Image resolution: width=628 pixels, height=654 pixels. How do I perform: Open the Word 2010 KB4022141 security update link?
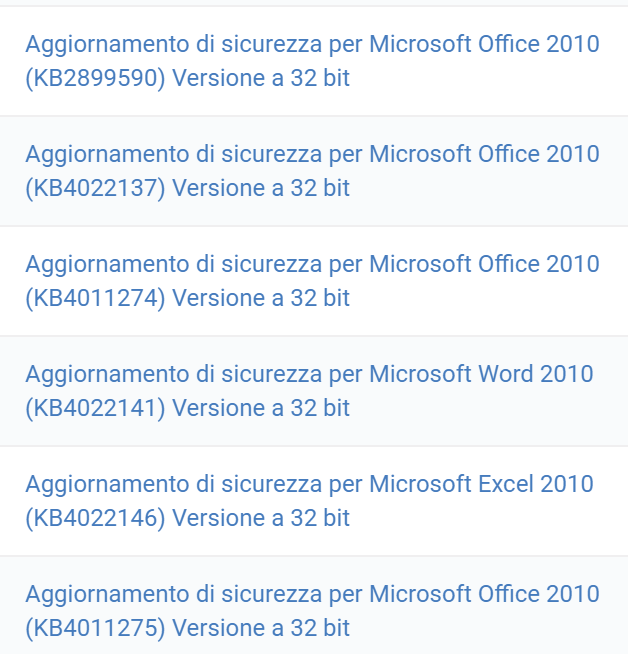[x=309, y=391]
